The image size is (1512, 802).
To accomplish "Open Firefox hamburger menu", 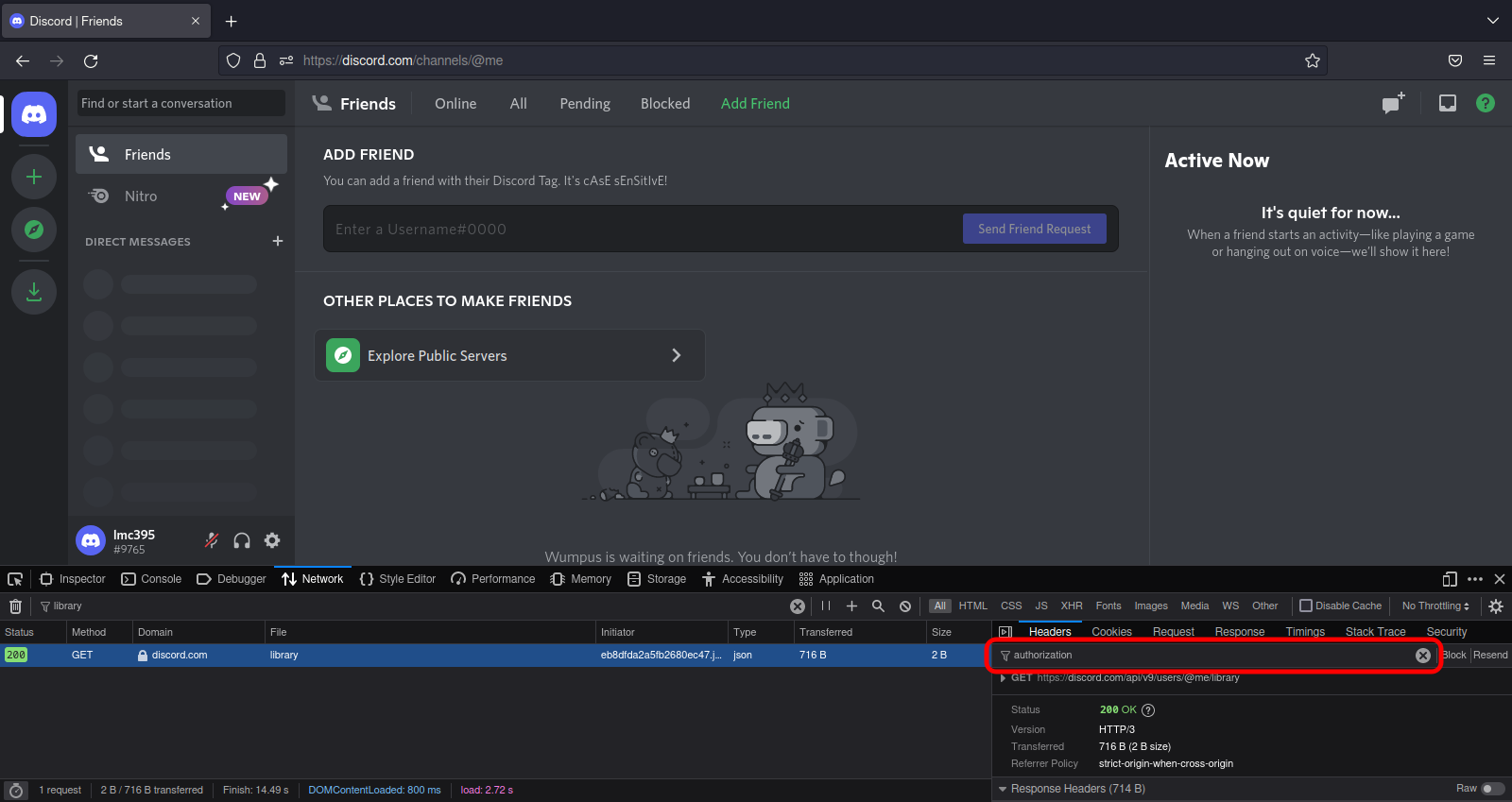I will 1489,60.
